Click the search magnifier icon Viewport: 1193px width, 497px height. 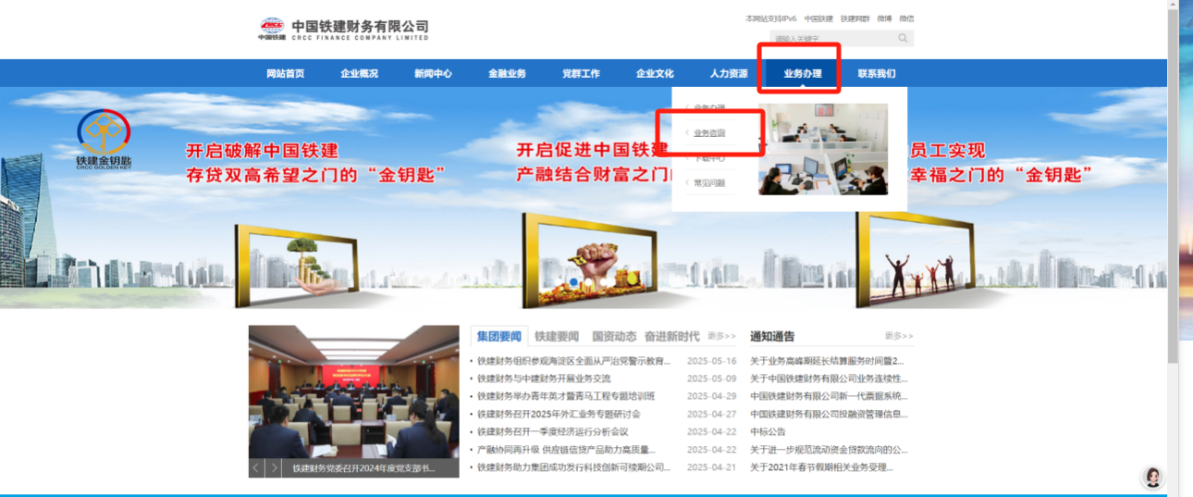tap(902, 39)
